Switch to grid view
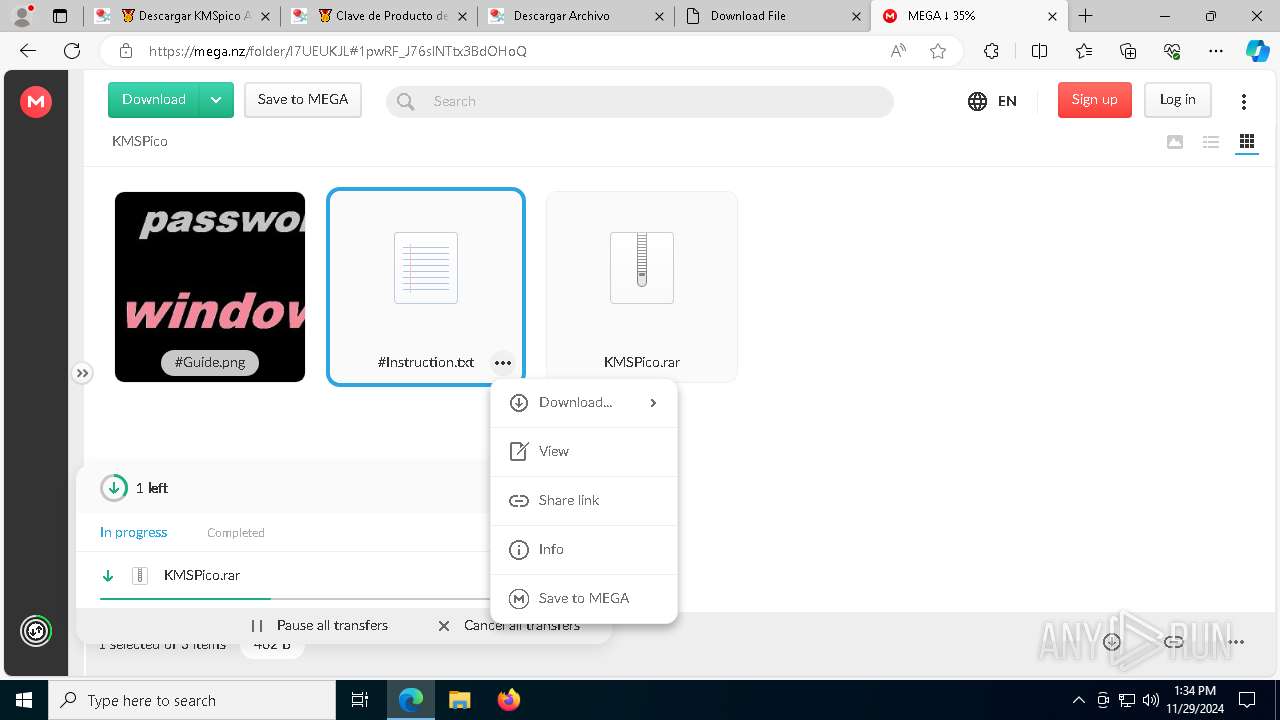1280x720 pixels. click(1246, 142)
